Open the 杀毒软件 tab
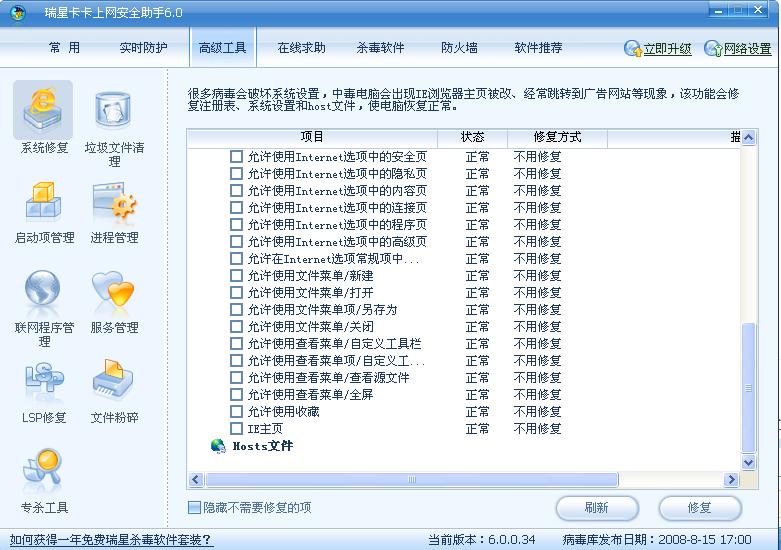781x550 pixels. click(x=381, y=48)
